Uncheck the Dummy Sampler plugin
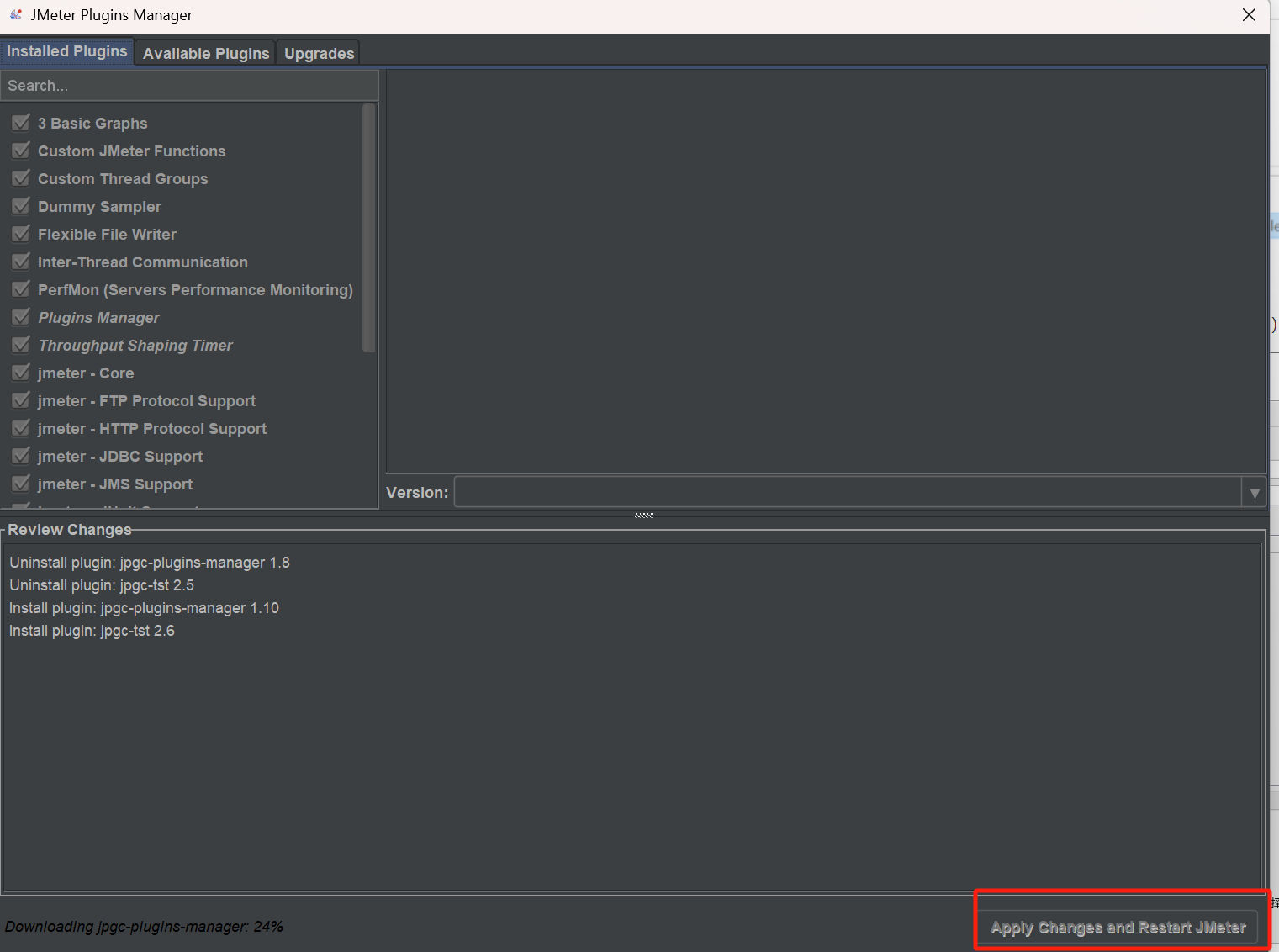Image resolution: width=1279 pixels, height=952 pixels. click(21, 206)
